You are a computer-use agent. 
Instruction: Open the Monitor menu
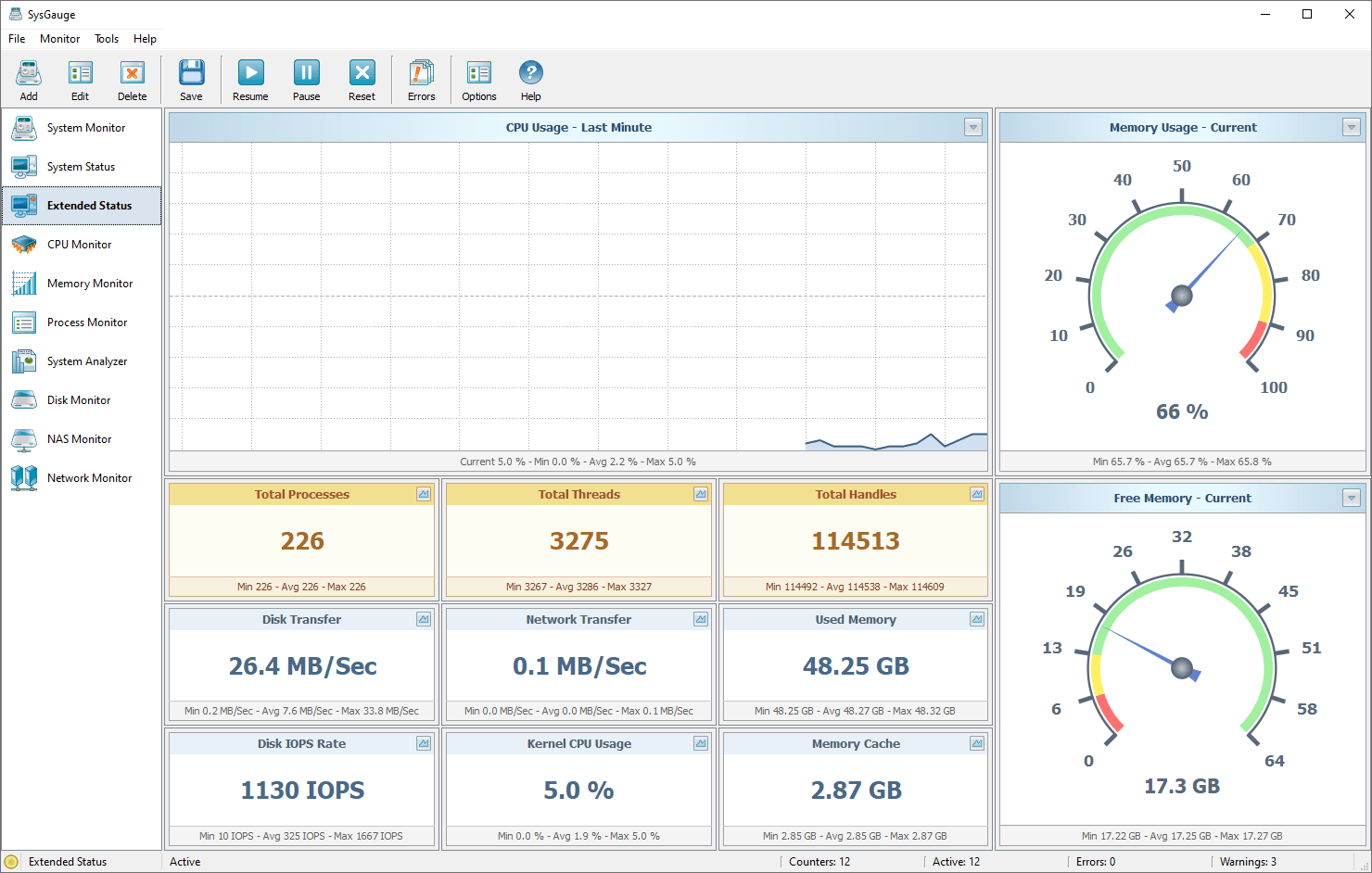[x=59, y=39]
